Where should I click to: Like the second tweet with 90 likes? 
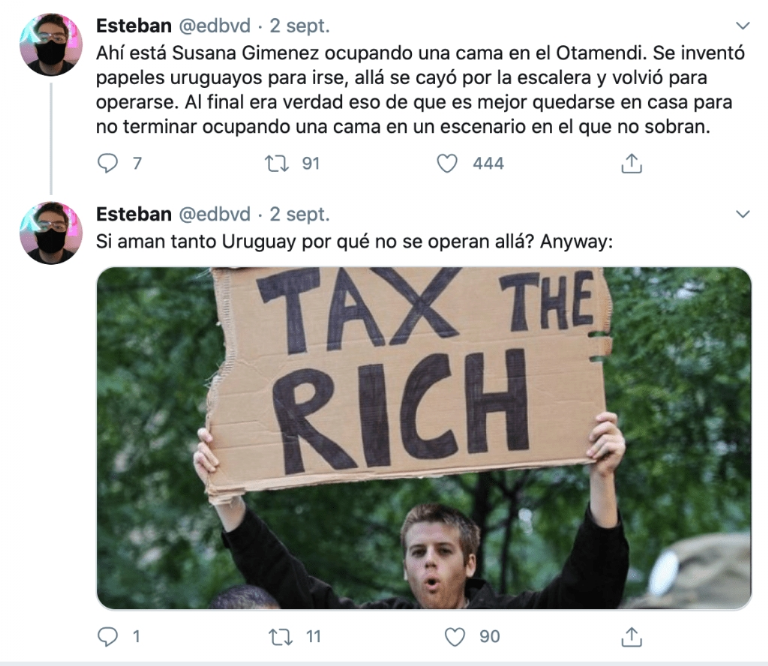point(455,637)
